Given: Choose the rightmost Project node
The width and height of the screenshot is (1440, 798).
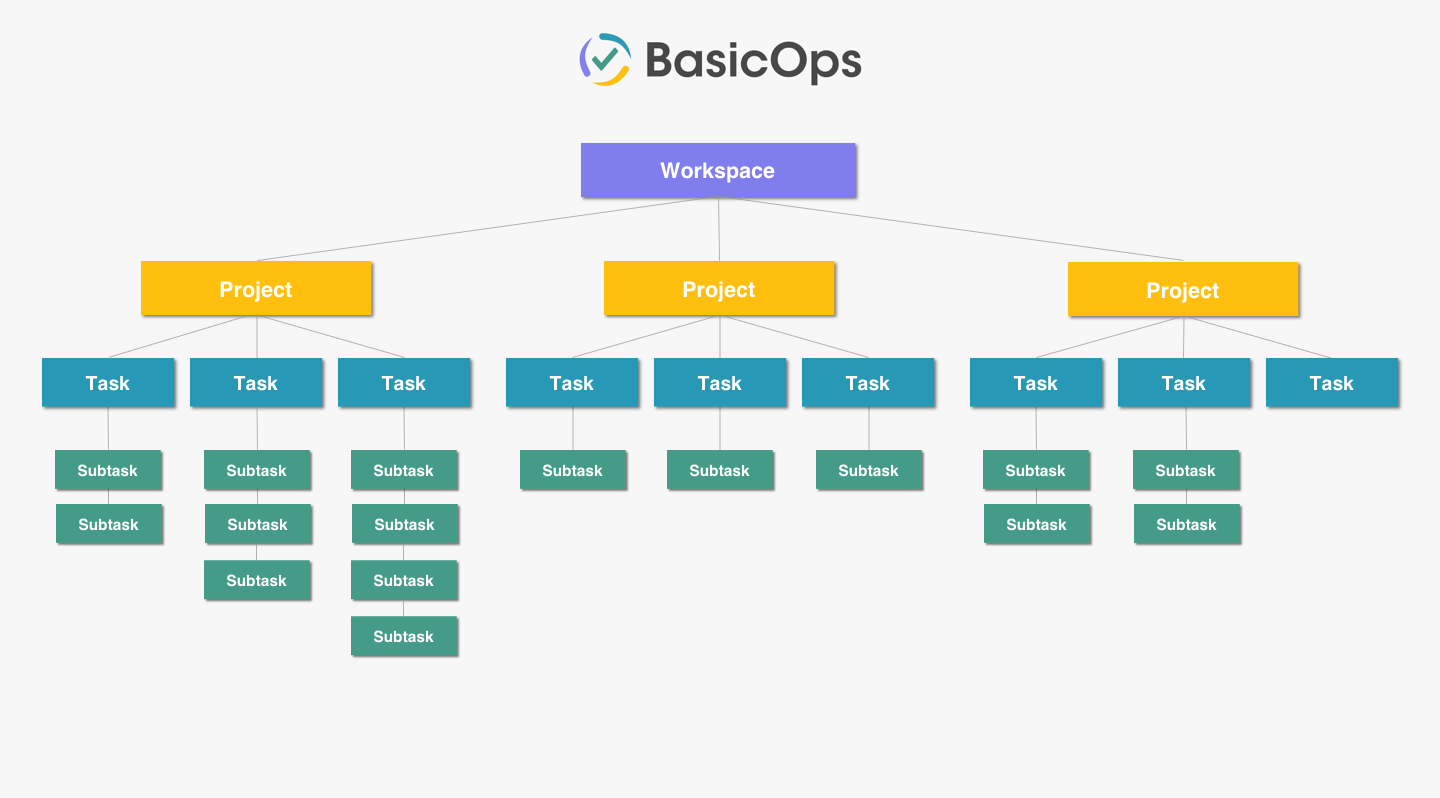Looking at the screenshot, I should tap(1183, 290).
